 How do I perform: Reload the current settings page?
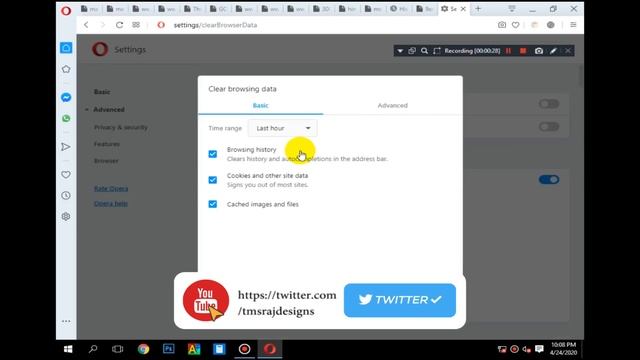[x=119, y=25]
